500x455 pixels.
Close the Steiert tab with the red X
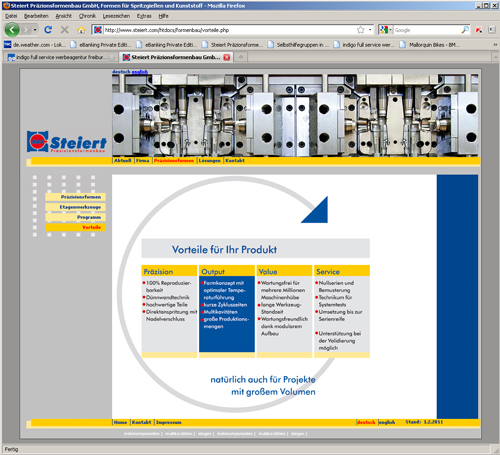(x=227, y=57)
